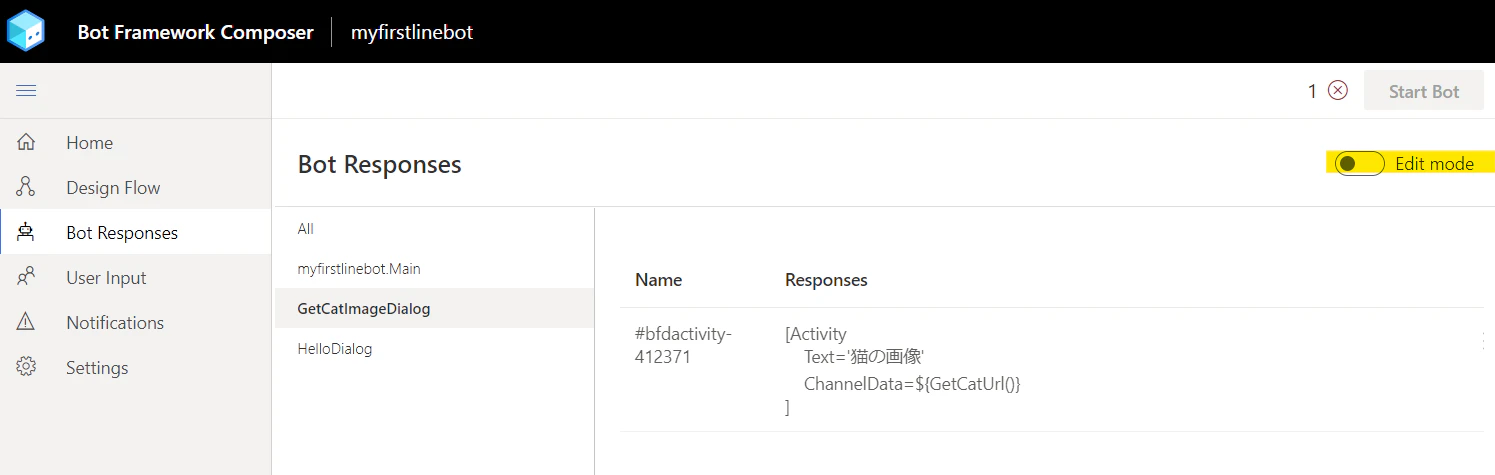The image size is (1495, 475).
Task: Collapse the sidebar with the hamburger icon
Action: (x=26, y=91)
